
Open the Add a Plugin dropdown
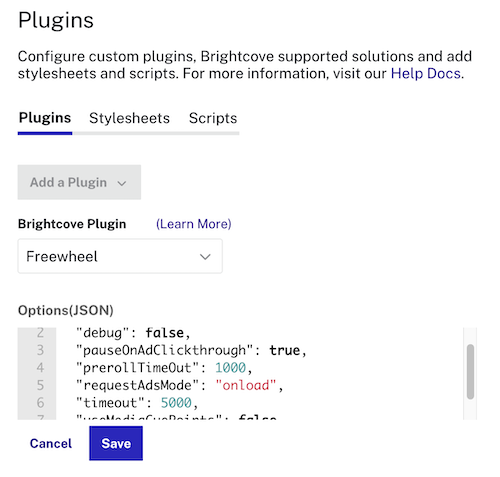pyautogui.click(x=79, y=182)
